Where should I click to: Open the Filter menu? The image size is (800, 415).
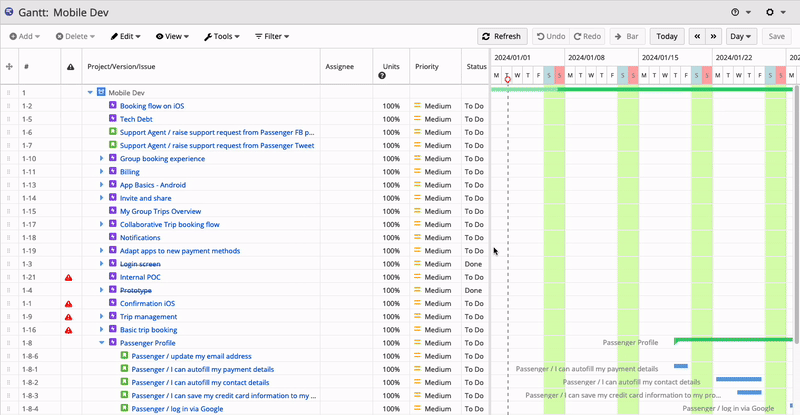coord(271,36)
